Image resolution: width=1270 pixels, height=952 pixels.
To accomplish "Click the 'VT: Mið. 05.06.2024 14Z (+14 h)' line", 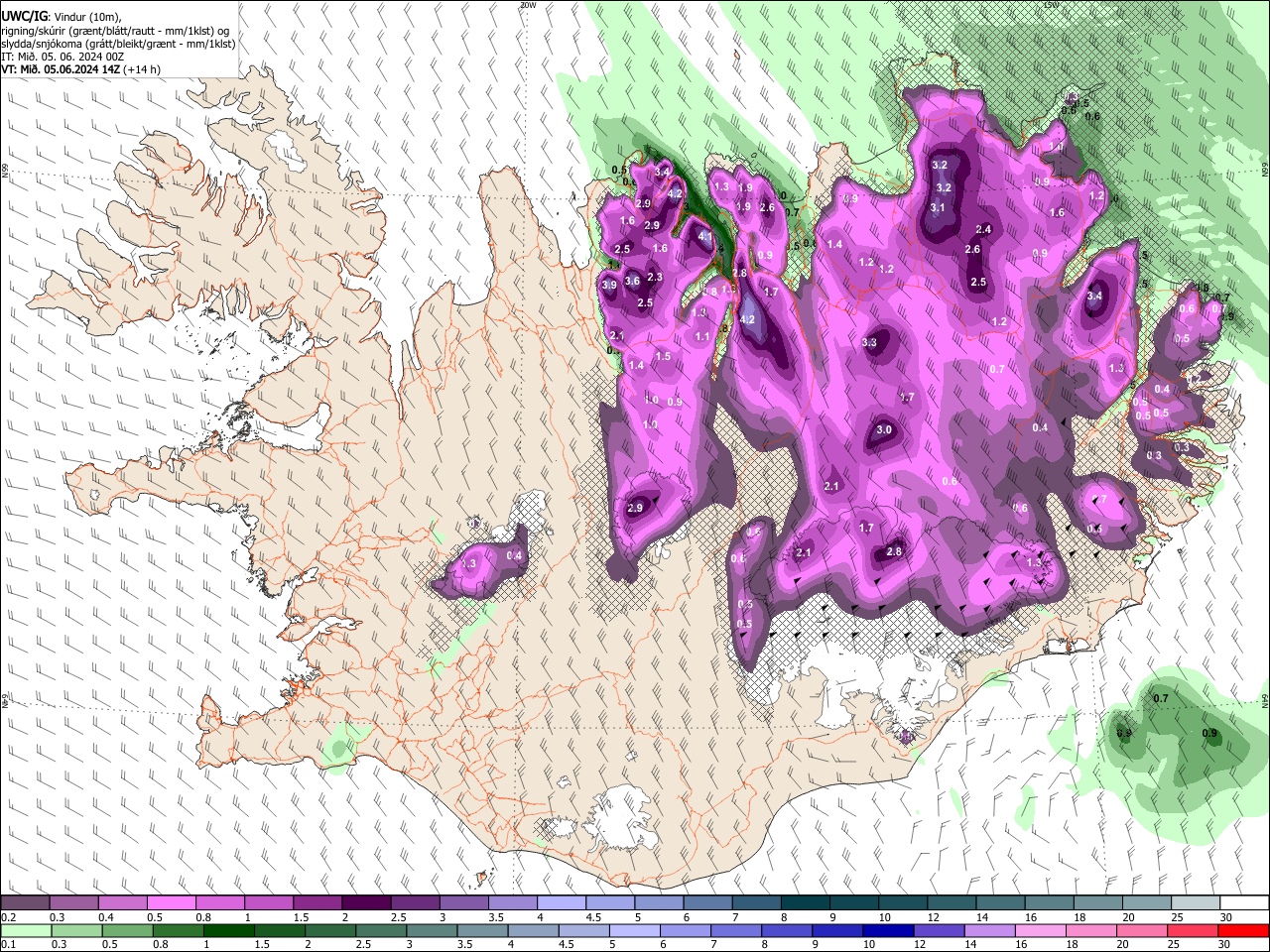I will (80, 69).
